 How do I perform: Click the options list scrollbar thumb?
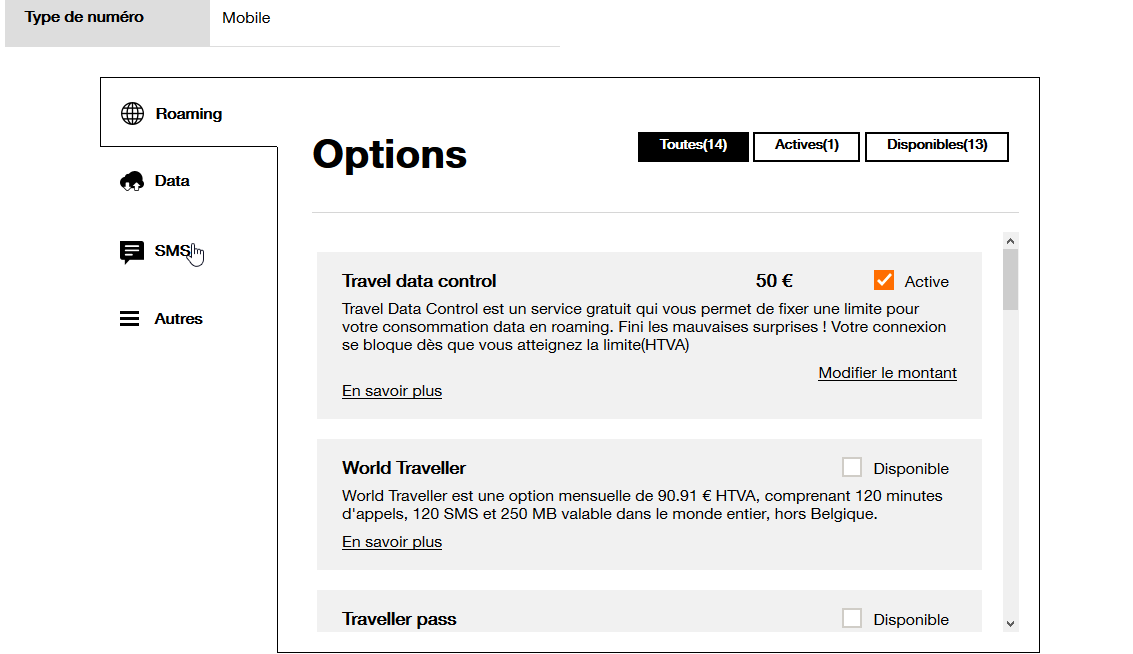[1010, 280]
